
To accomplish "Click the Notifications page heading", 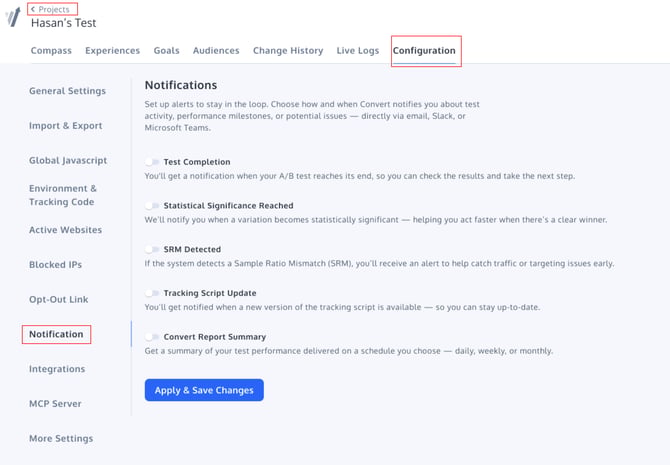I will [x=181, y=85].
